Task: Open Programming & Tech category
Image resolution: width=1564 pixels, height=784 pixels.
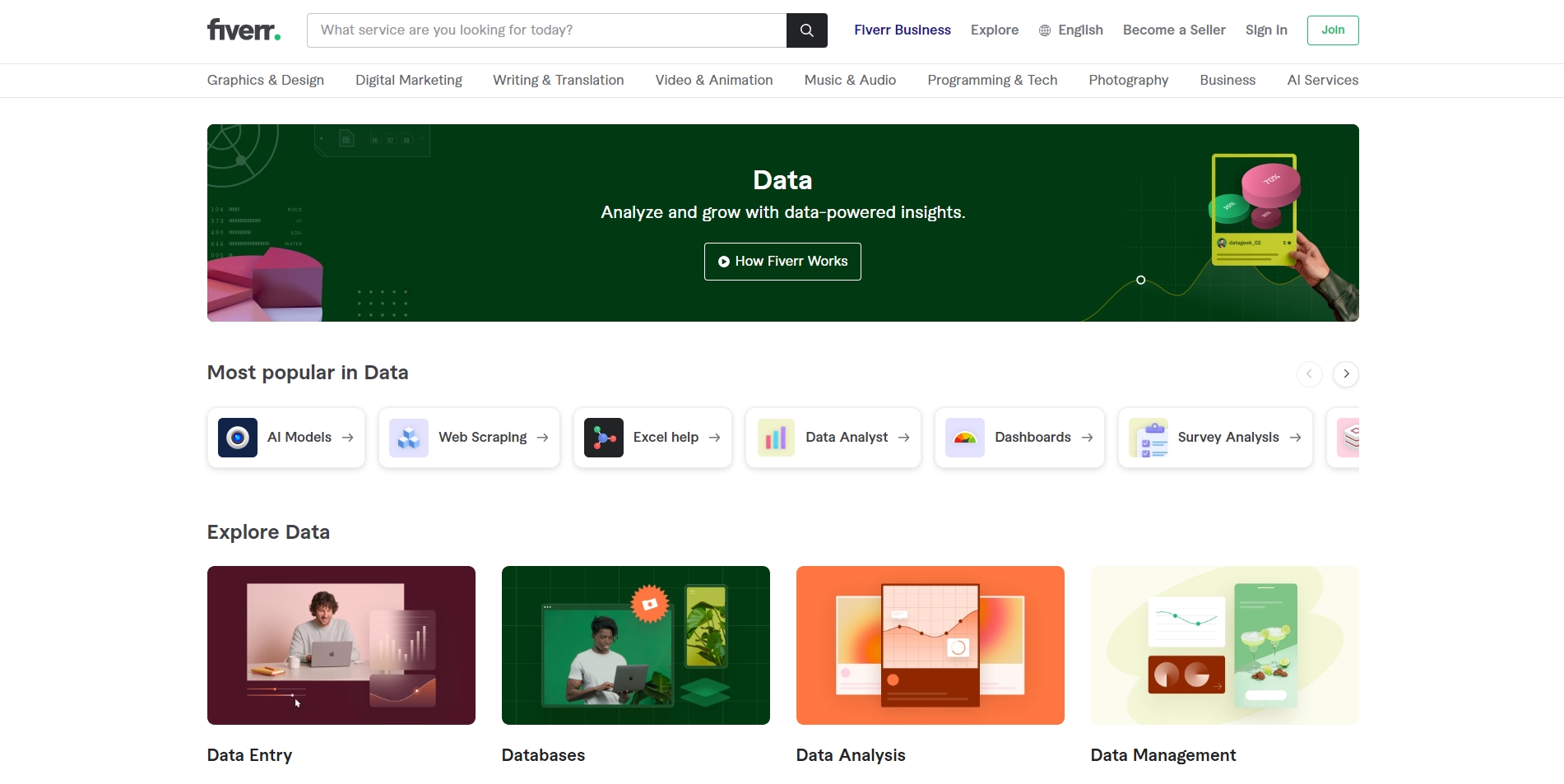Action: pos(992,80)
